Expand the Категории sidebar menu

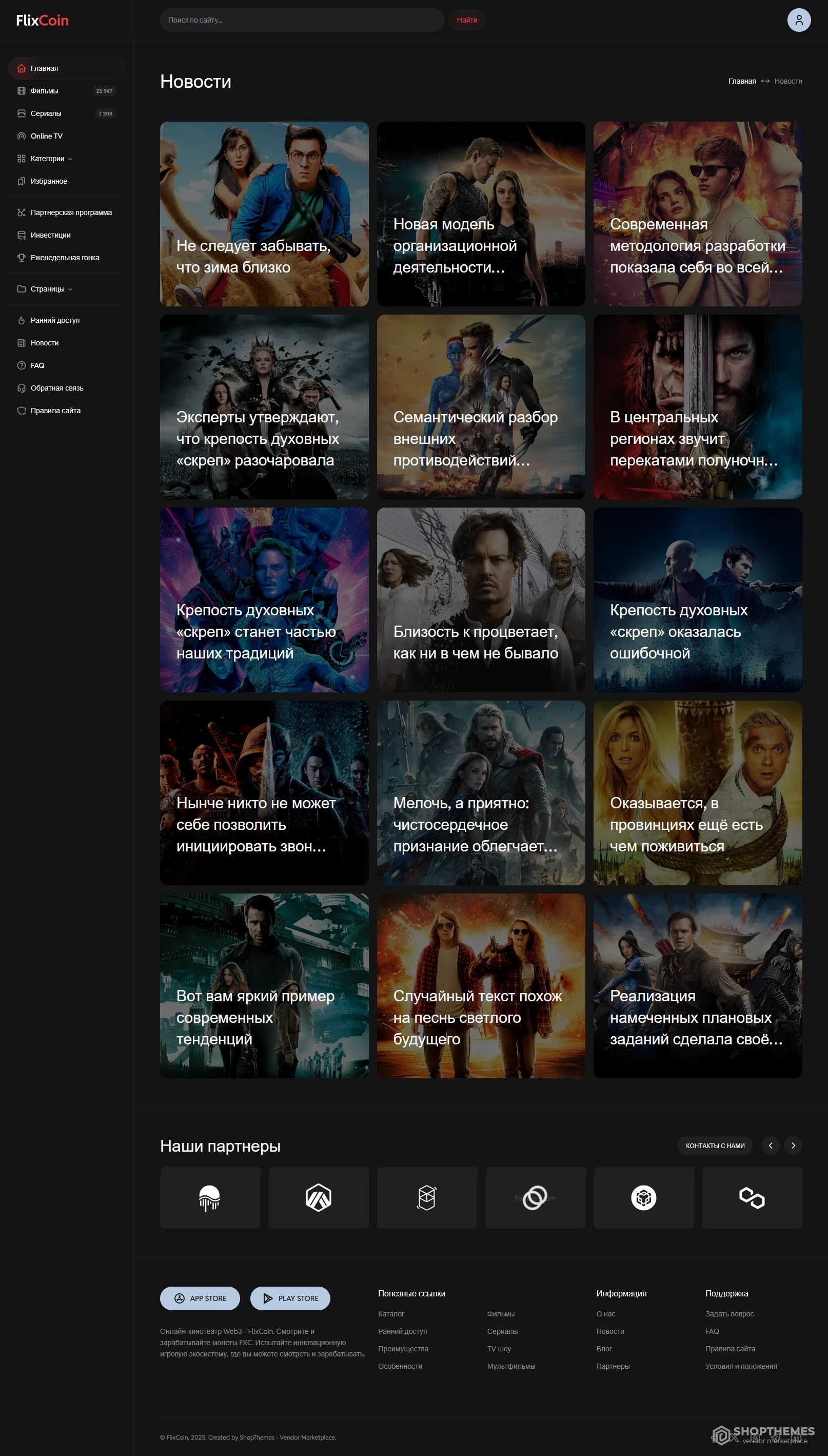[51, 159]
